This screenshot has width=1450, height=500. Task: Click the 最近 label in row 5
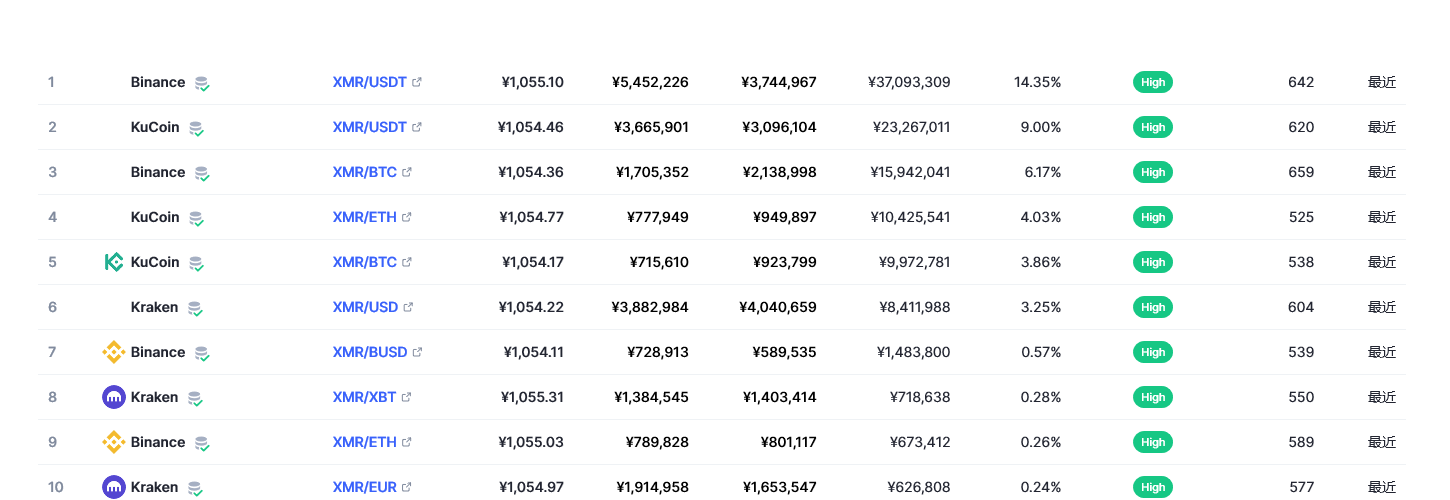pyautogui.click(x=1382, y=262)
